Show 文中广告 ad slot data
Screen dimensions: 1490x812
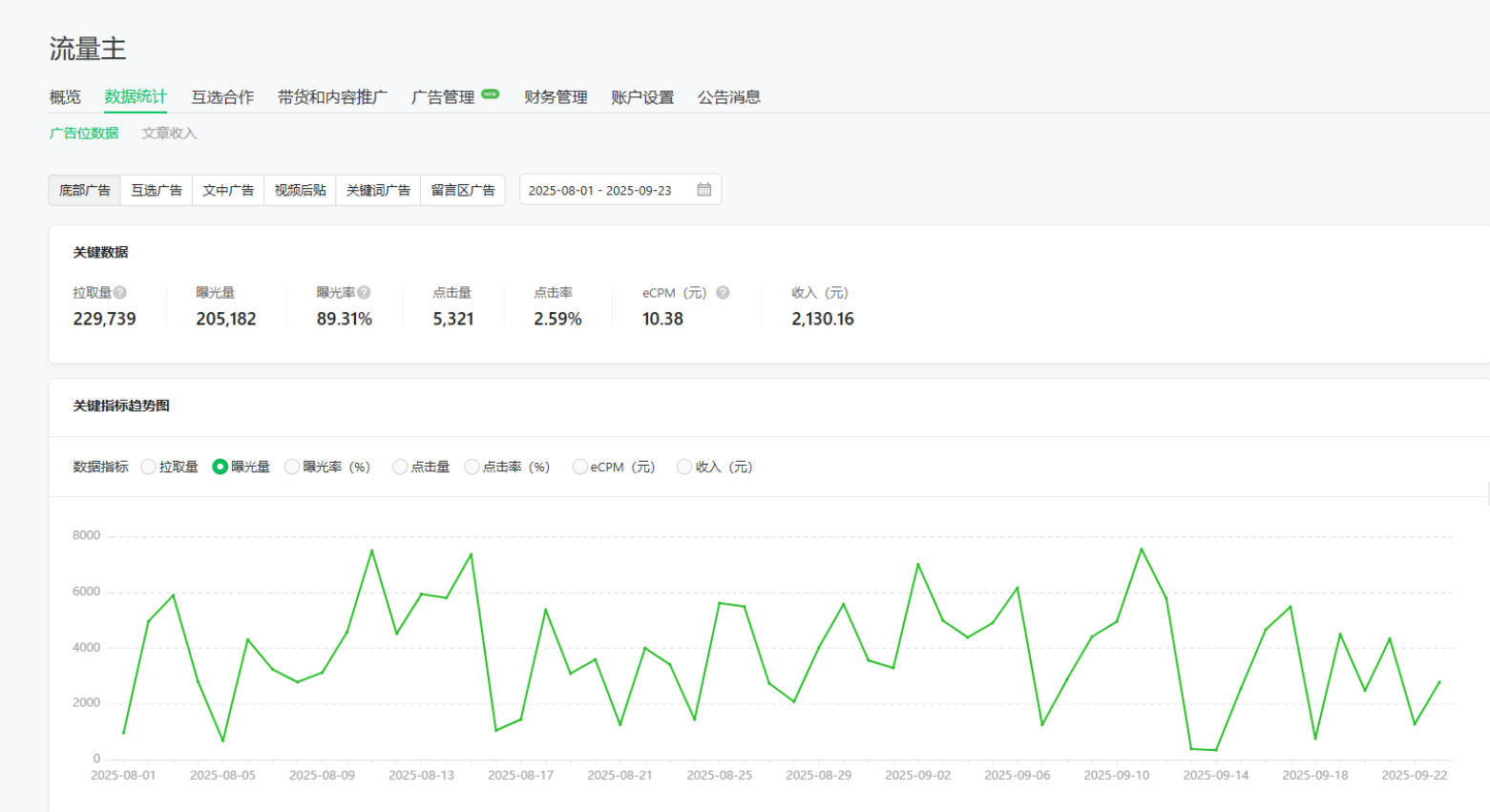[228, 190]
